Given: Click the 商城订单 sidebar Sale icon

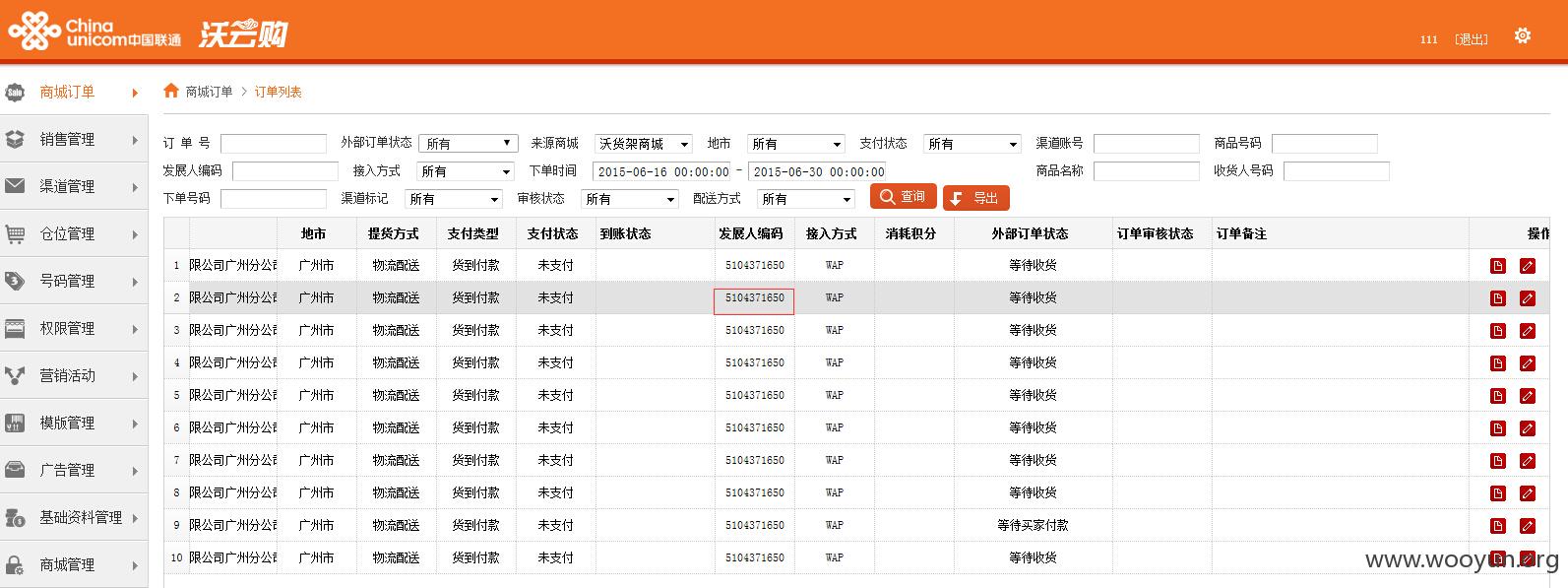Looking at the screenshot, I should click(15, 93).
